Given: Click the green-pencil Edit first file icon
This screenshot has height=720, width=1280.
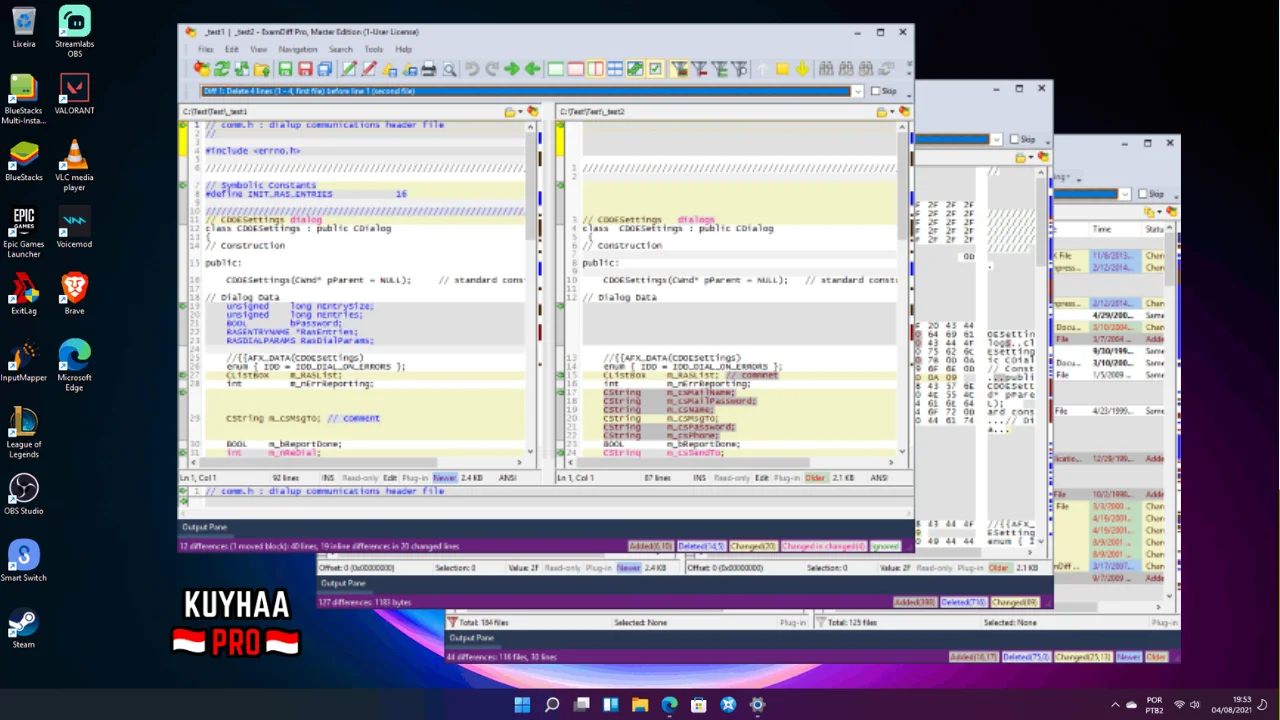Looking at the screenshot, I should click(349, 69).
